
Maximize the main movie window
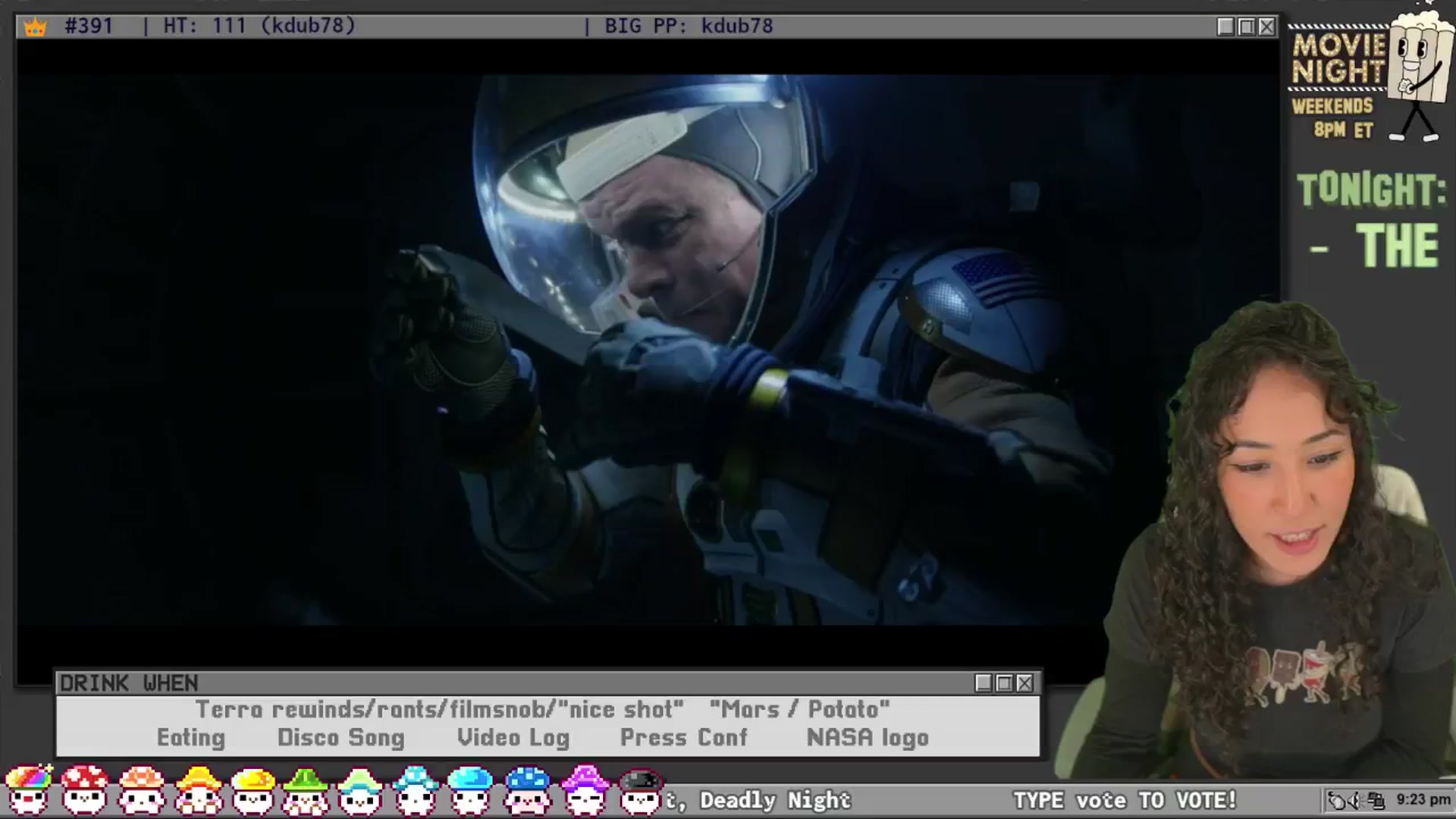1246,27
